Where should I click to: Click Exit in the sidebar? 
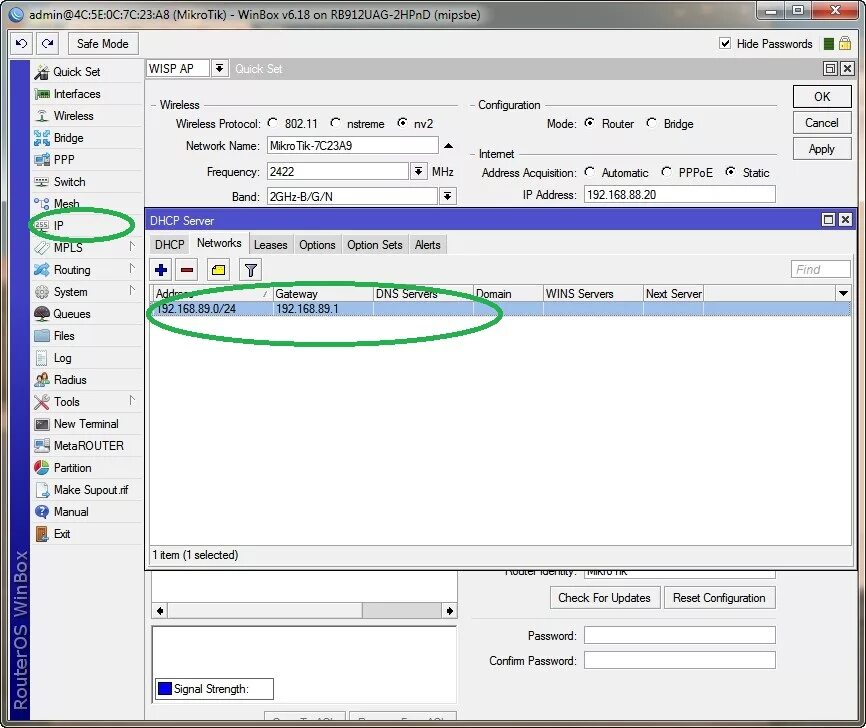[86, 534]
